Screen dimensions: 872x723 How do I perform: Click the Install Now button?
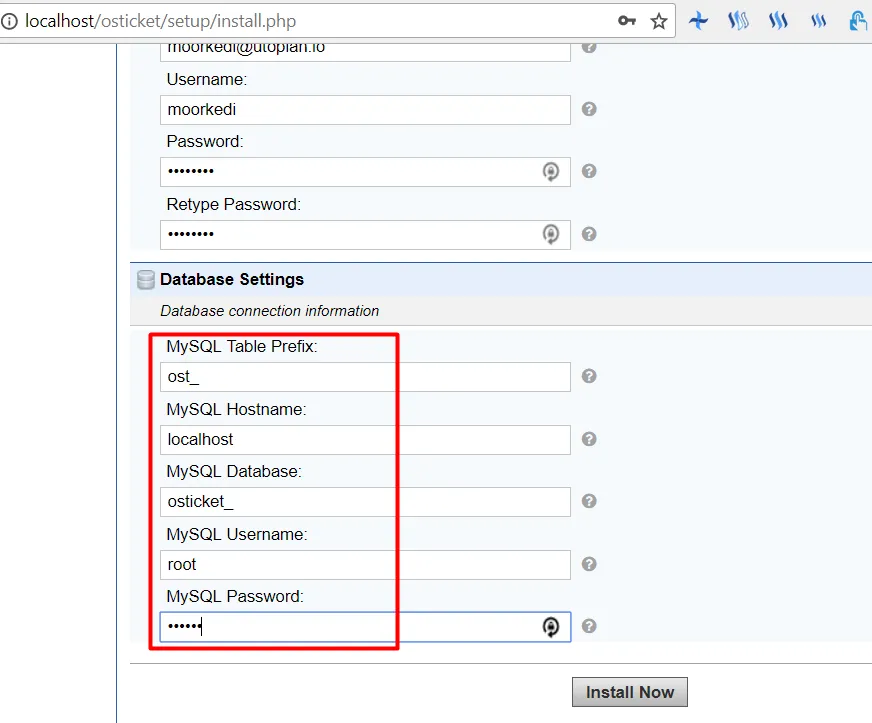(x=630, y=692)
